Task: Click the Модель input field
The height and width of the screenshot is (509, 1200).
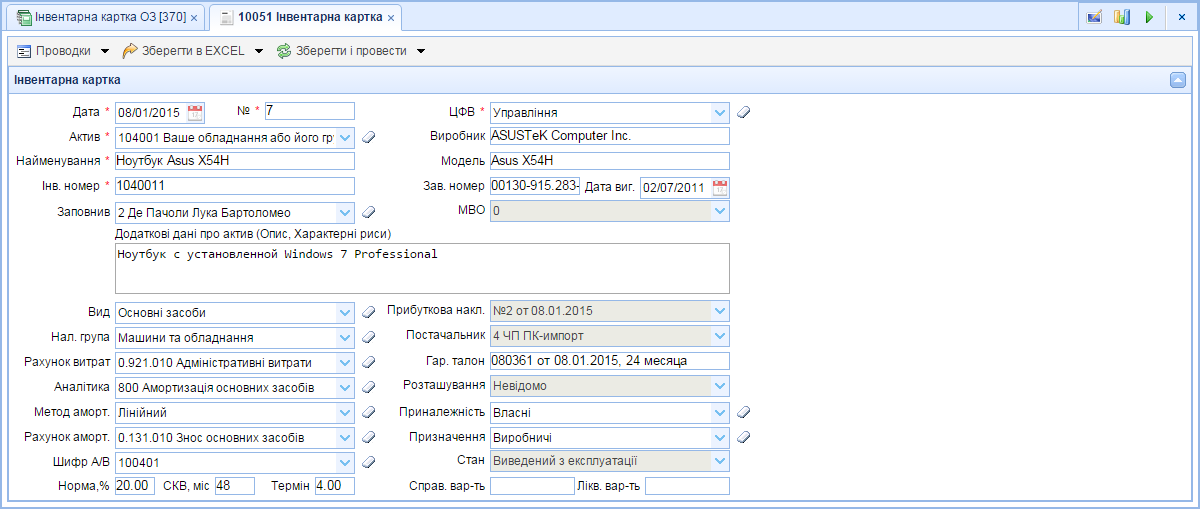Action: pos(610,160)
